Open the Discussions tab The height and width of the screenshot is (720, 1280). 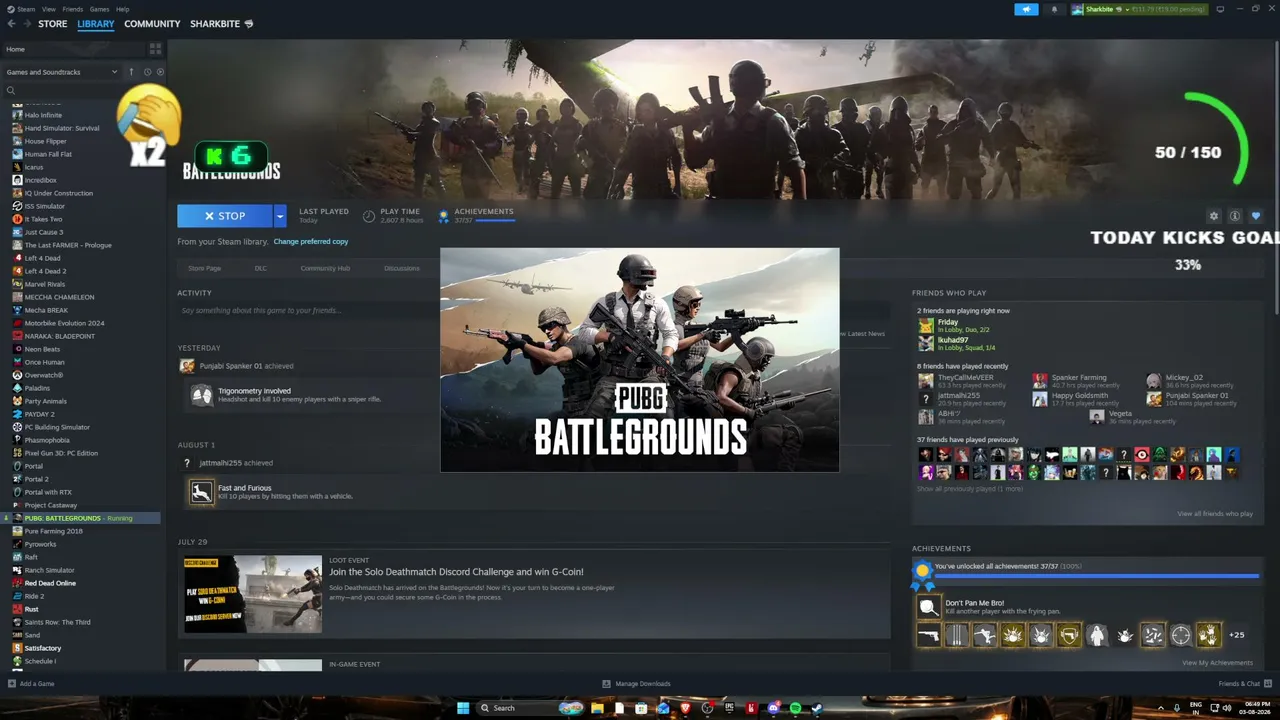402,268
